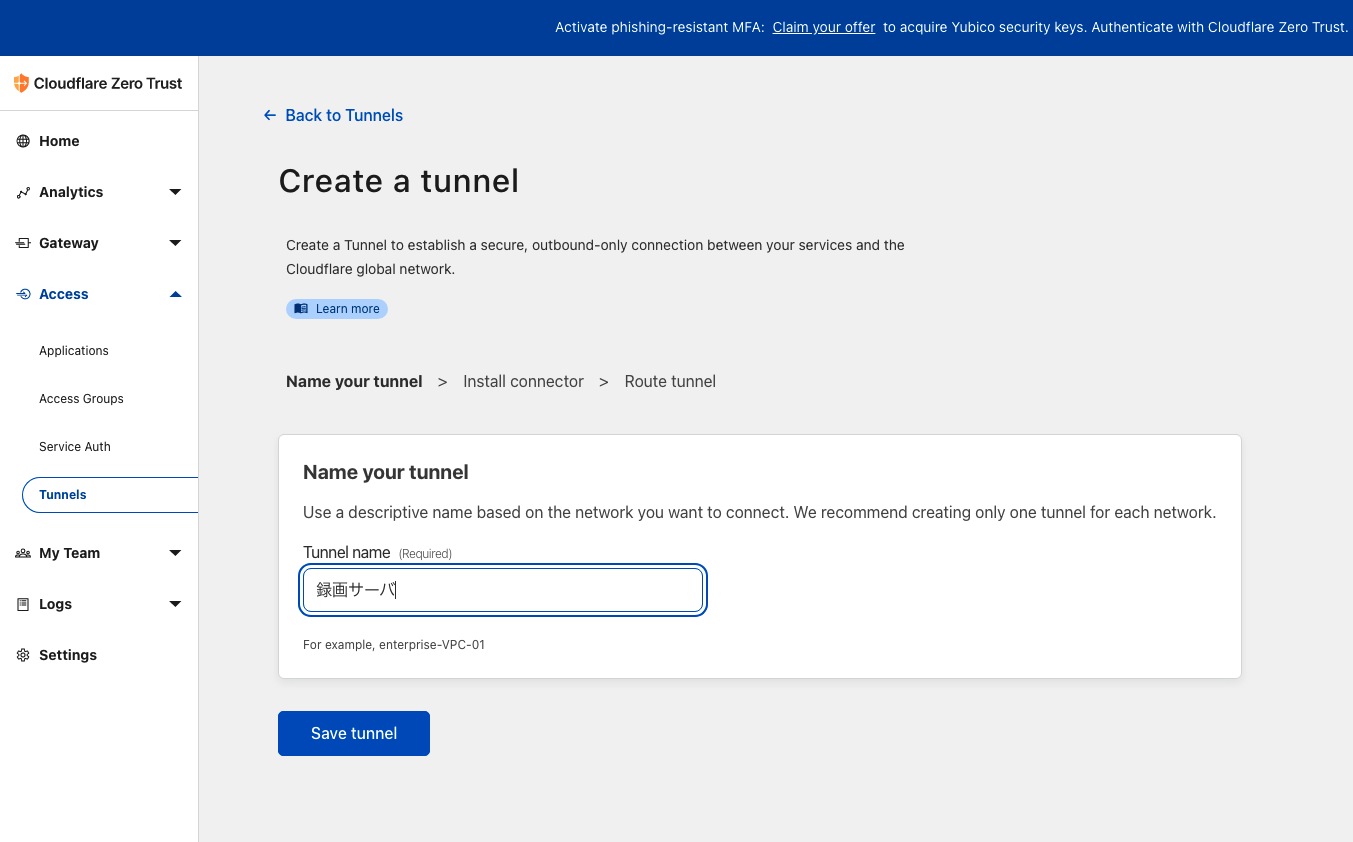Click the Save tunnel button

click(353, 733)
